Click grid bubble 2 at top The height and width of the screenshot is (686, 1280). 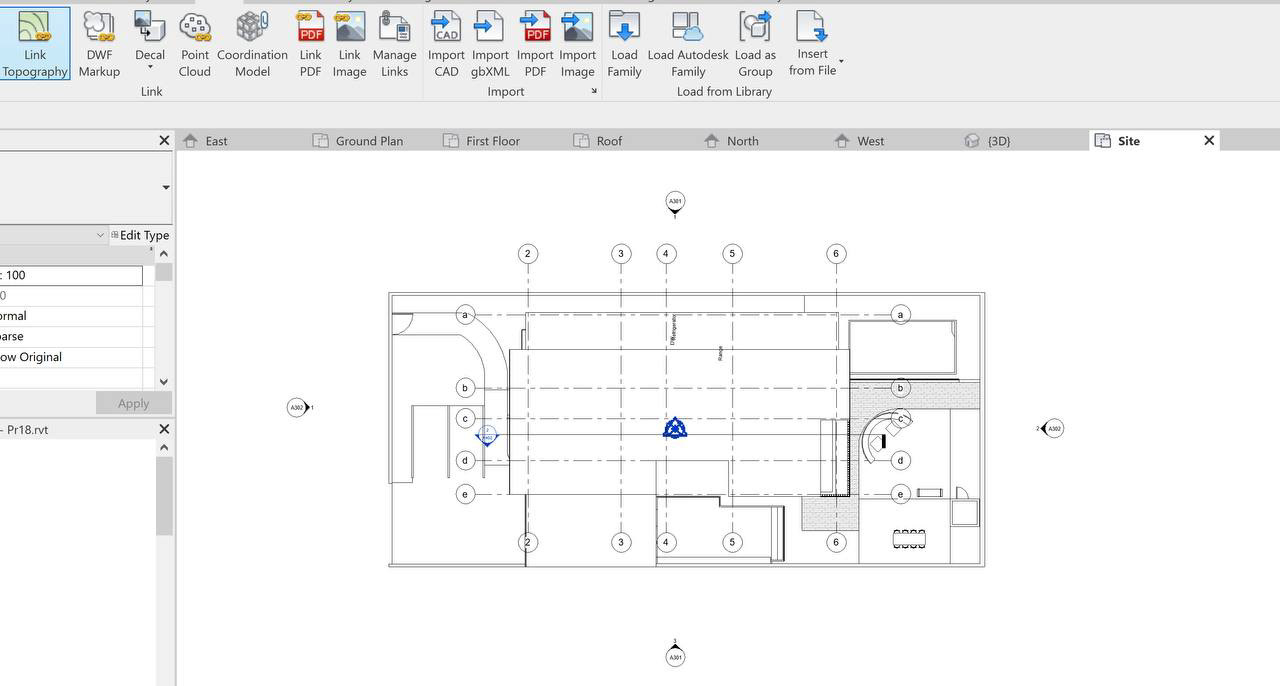point(528,253)
